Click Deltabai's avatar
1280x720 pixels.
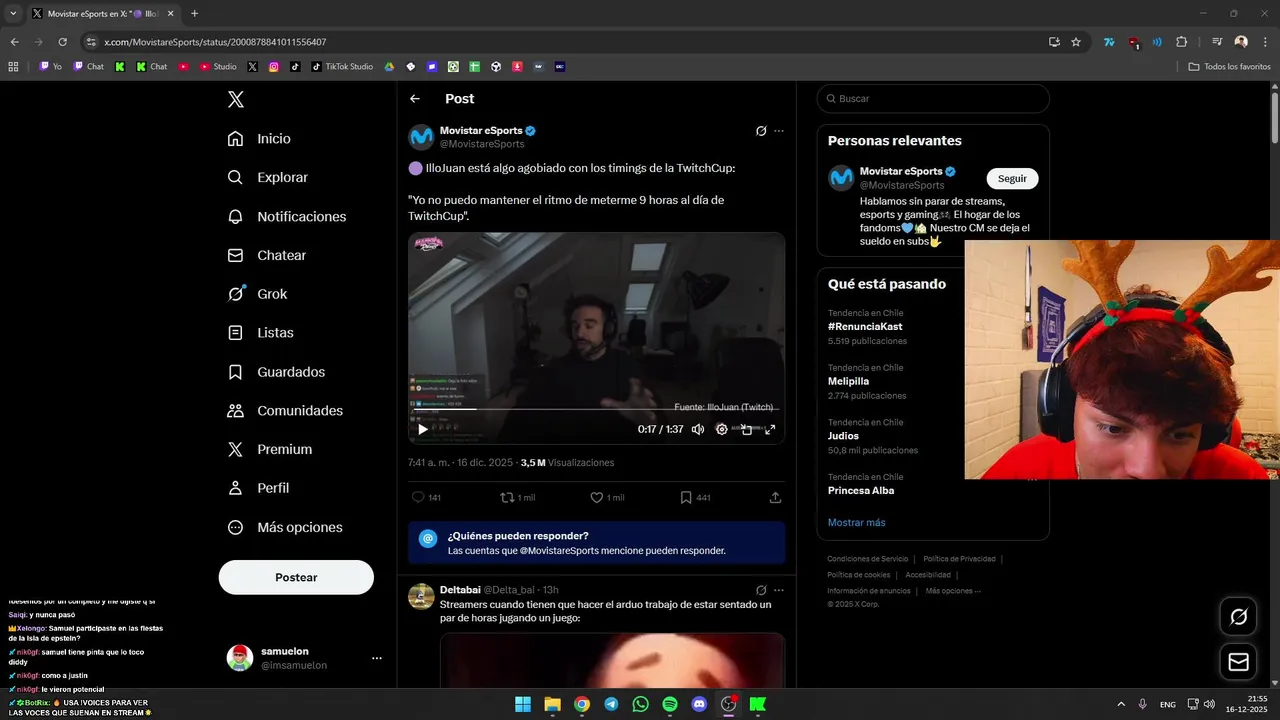(x=421, y=596)
